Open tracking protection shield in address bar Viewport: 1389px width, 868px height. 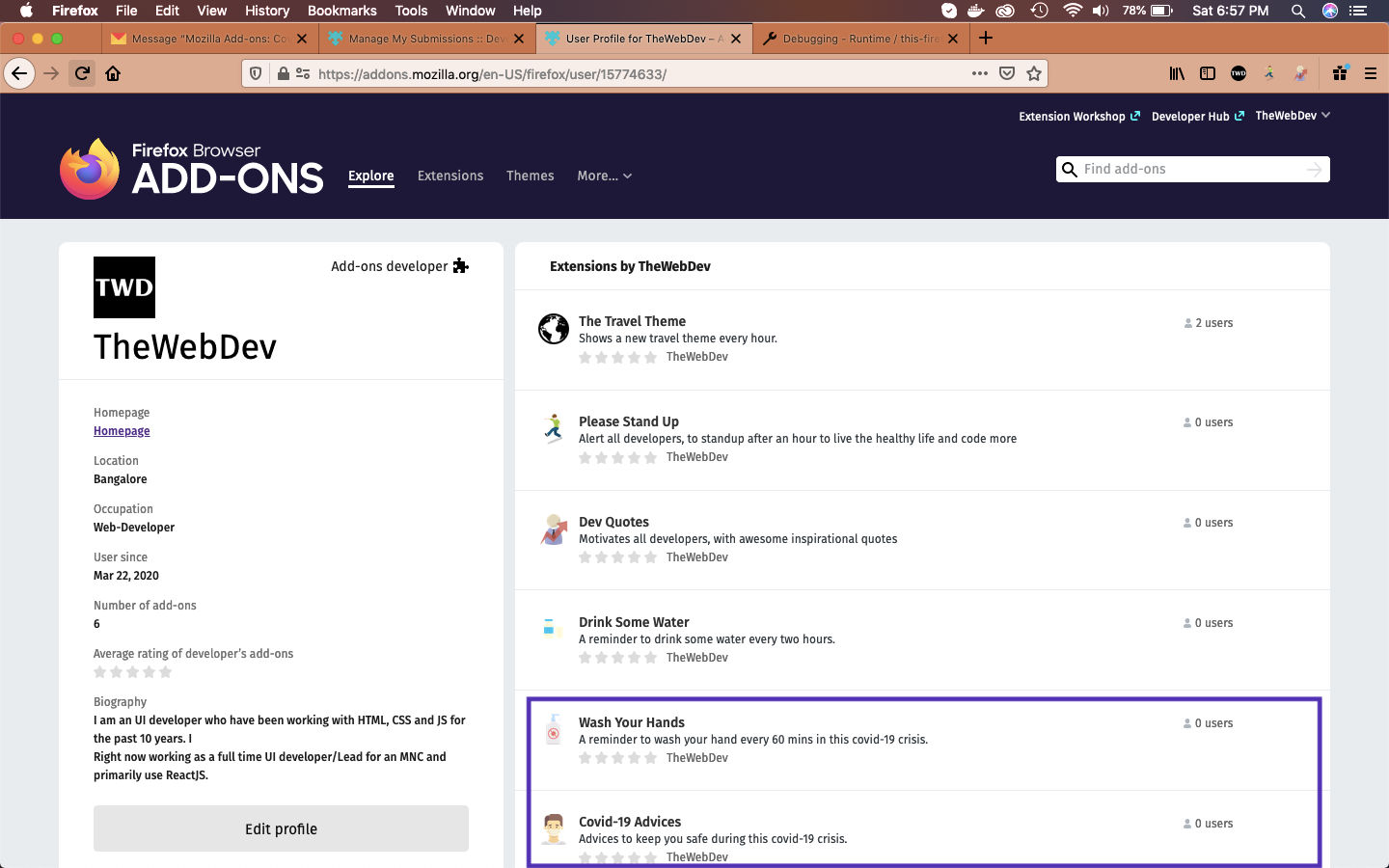(256, 73)
